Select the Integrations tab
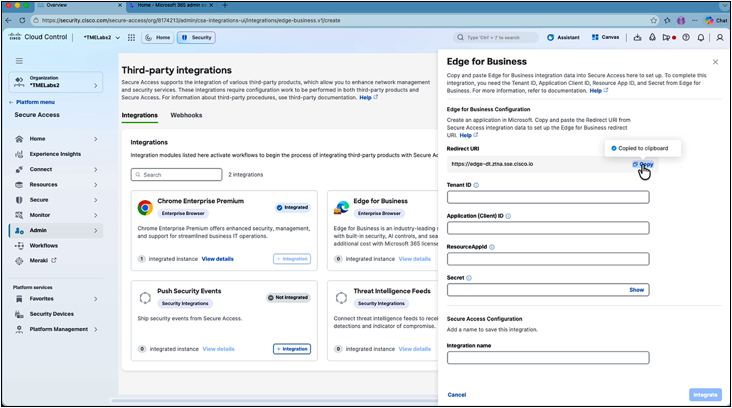Viewport: 732px width, 408px height. (x=140, y=115)
